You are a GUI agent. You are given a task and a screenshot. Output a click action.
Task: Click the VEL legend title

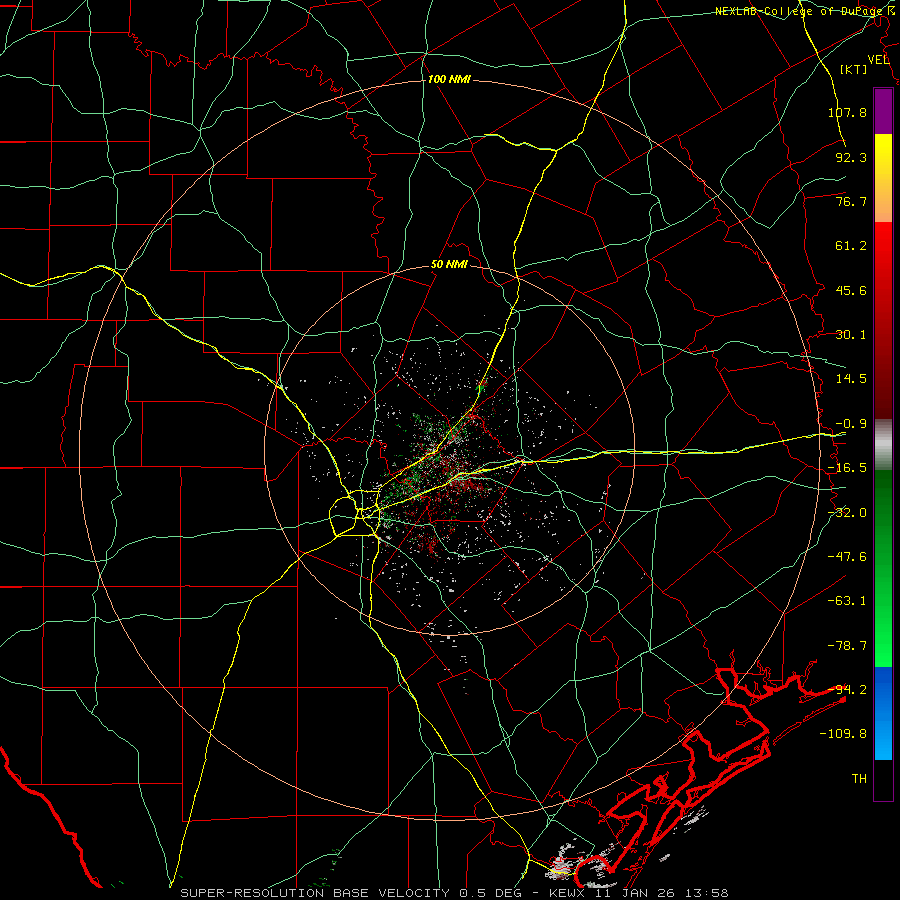[879, 60]
